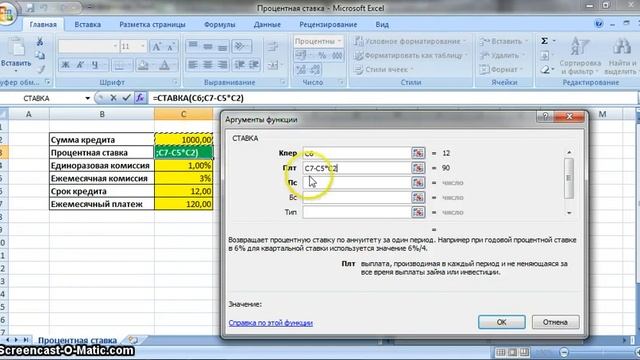Click the Вс input field

[x=357, y=198]
